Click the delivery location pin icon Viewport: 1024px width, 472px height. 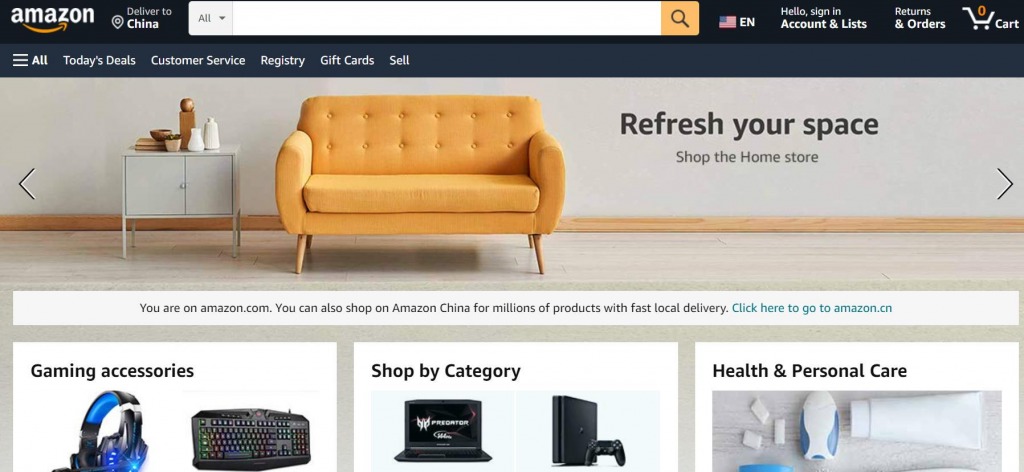coord(118,22)
